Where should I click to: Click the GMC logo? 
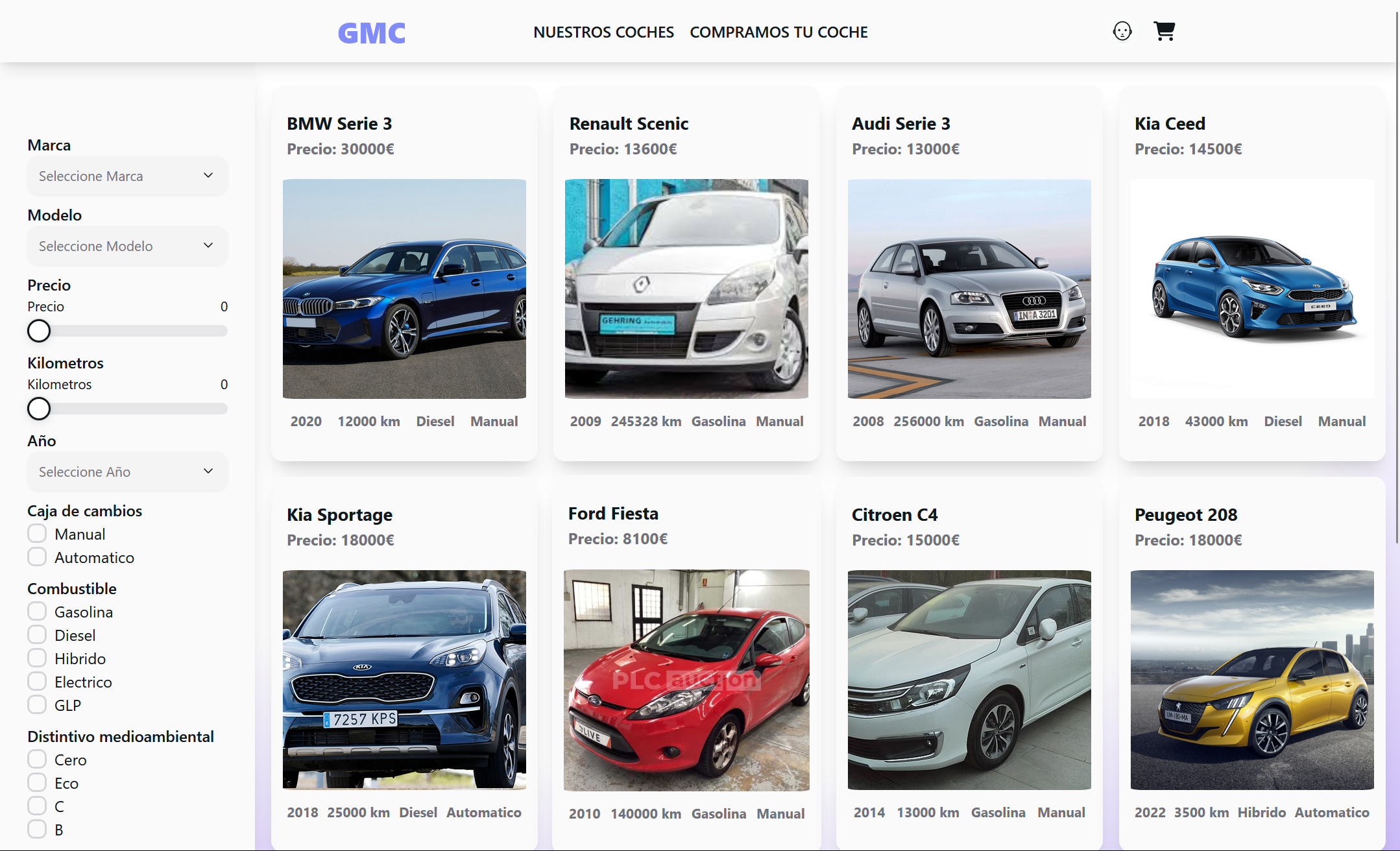coord(372,33)
